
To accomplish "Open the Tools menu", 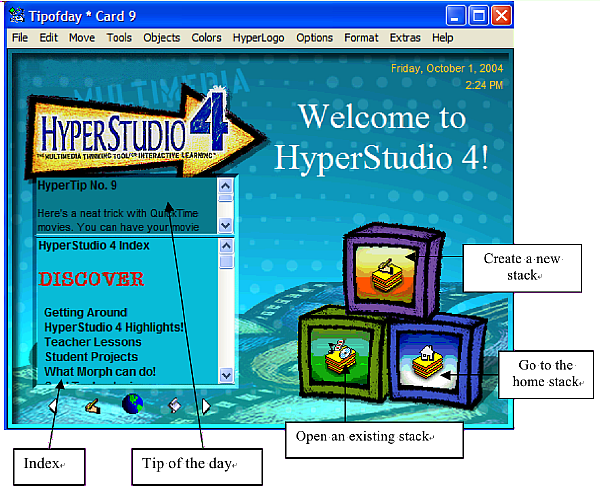I will tap(119, 38).
